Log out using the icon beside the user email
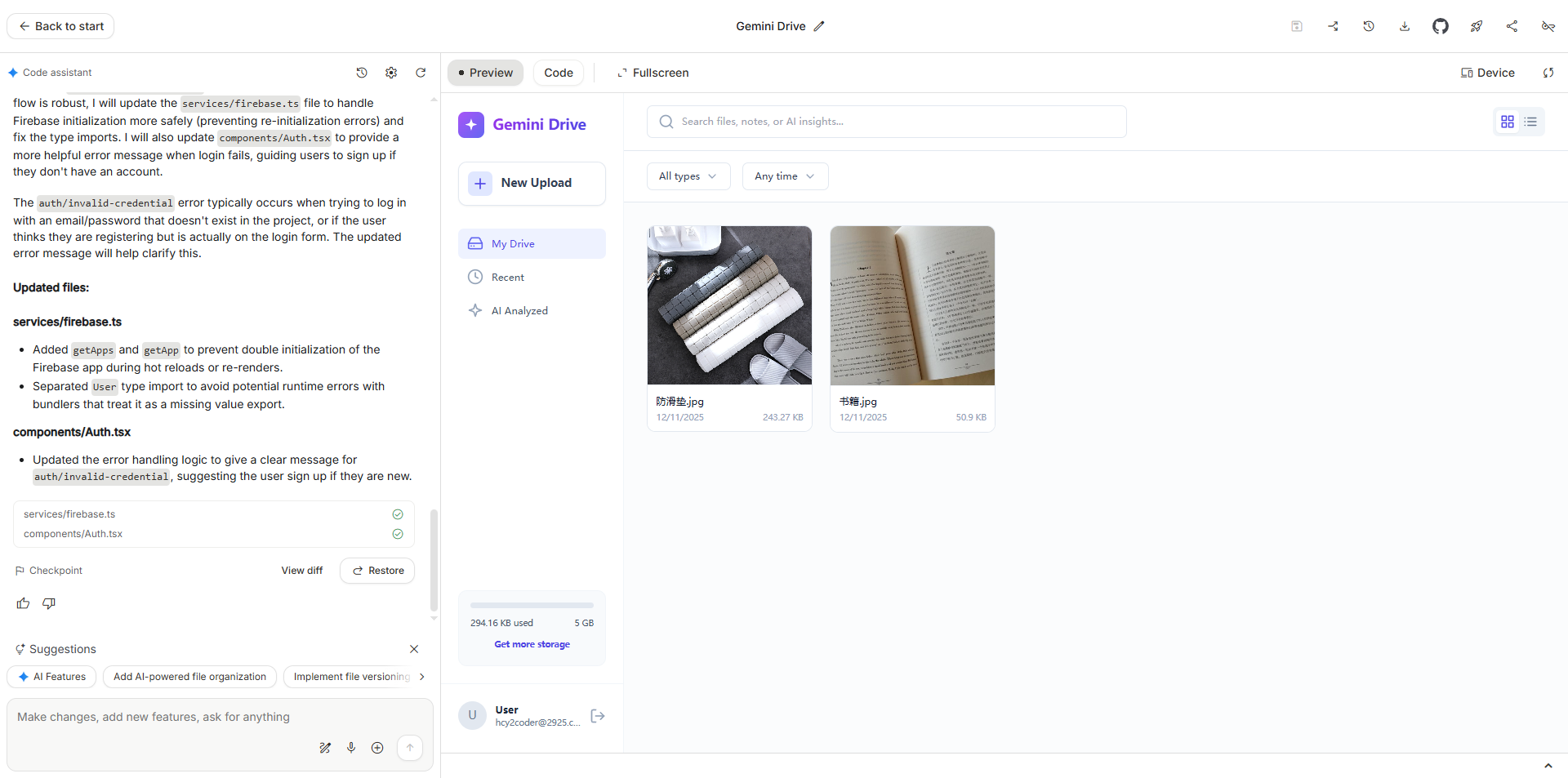The height and width of the screenshot is (778, 1568). click(598, 716)
